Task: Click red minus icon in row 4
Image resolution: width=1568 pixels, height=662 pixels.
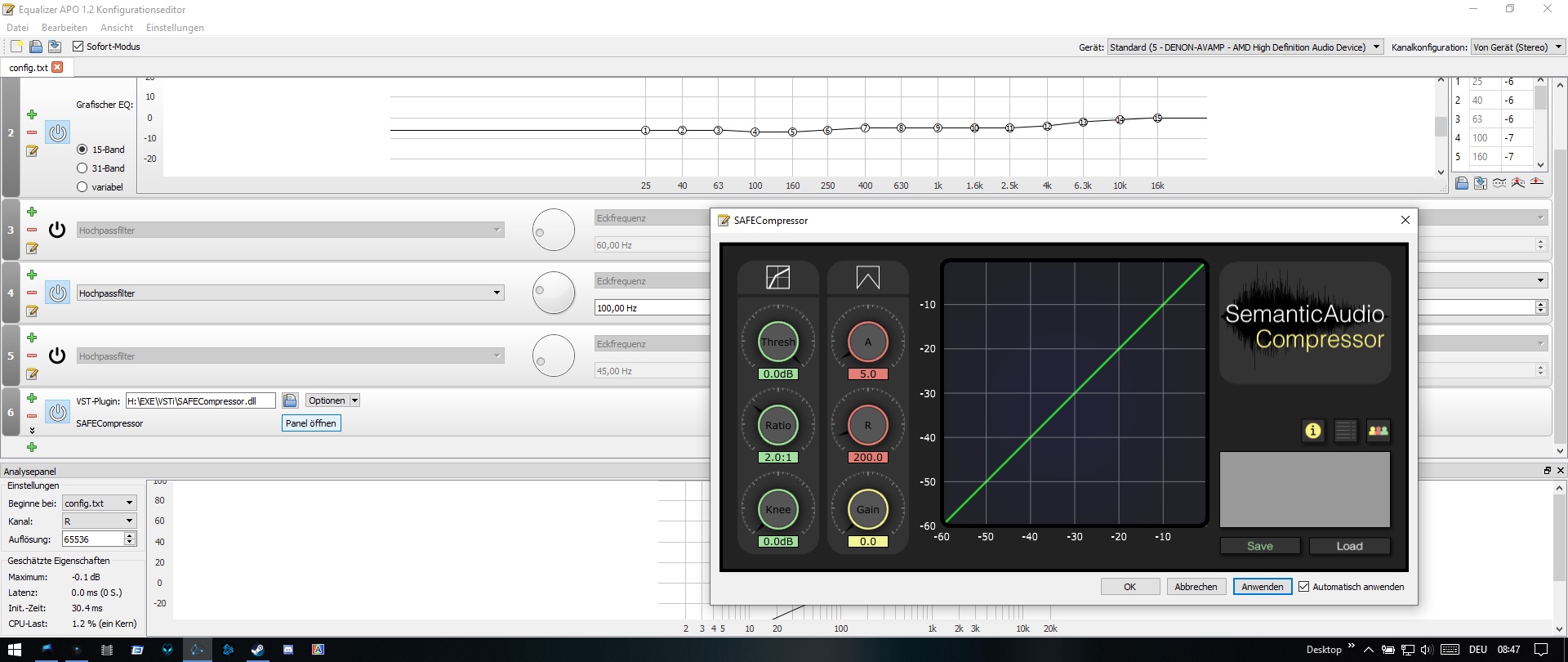Action: tap(32, 293)
